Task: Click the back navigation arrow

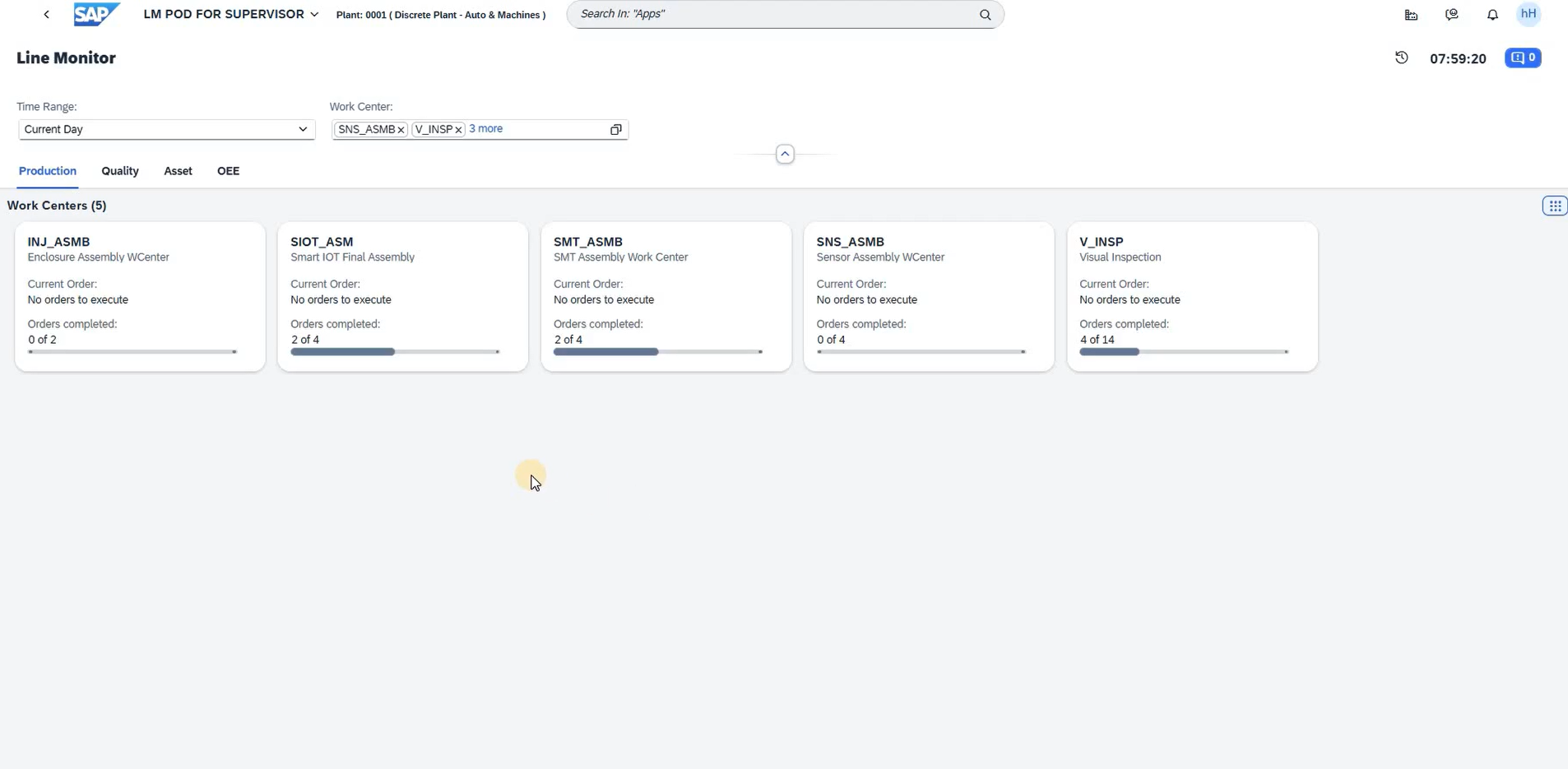Action: click(47, 15)
